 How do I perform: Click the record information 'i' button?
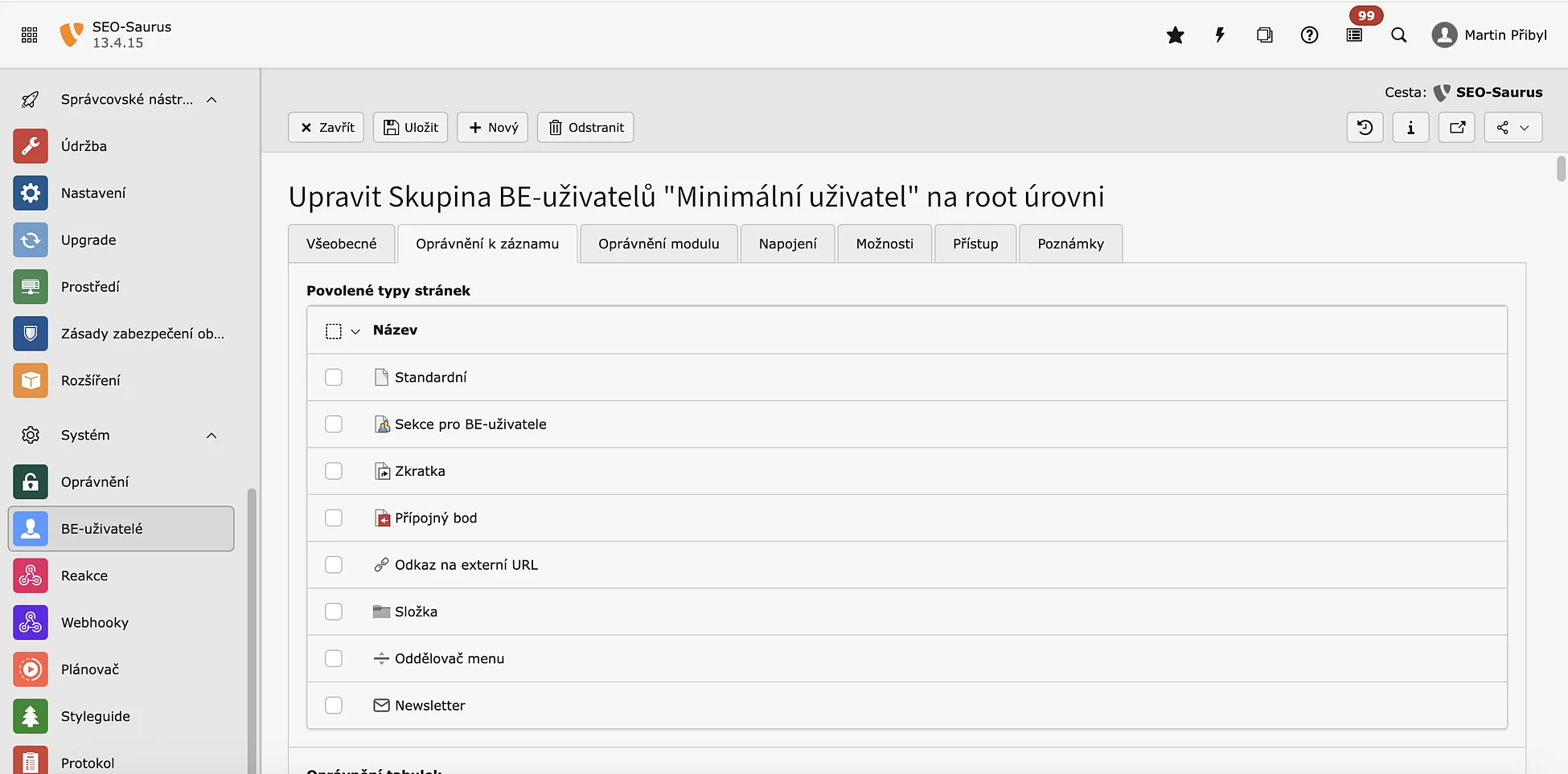pyautogui.click(x=1410, y=128)
